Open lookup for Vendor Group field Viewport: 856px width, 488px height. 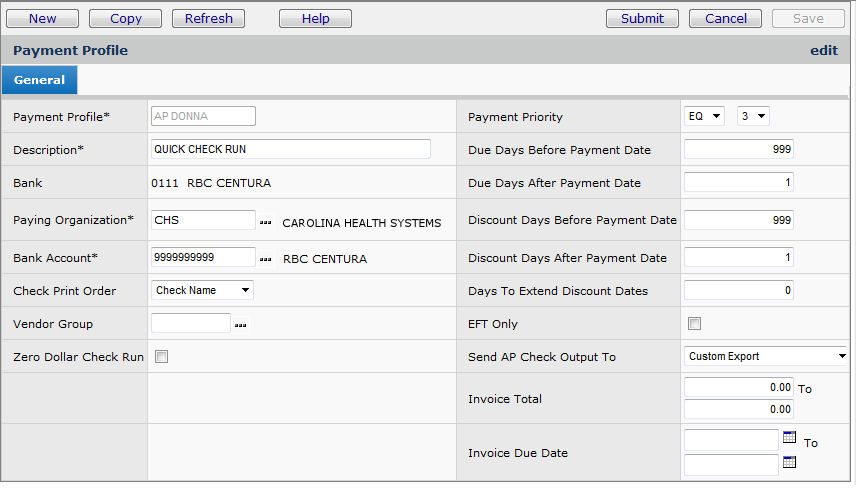(241, 325)
